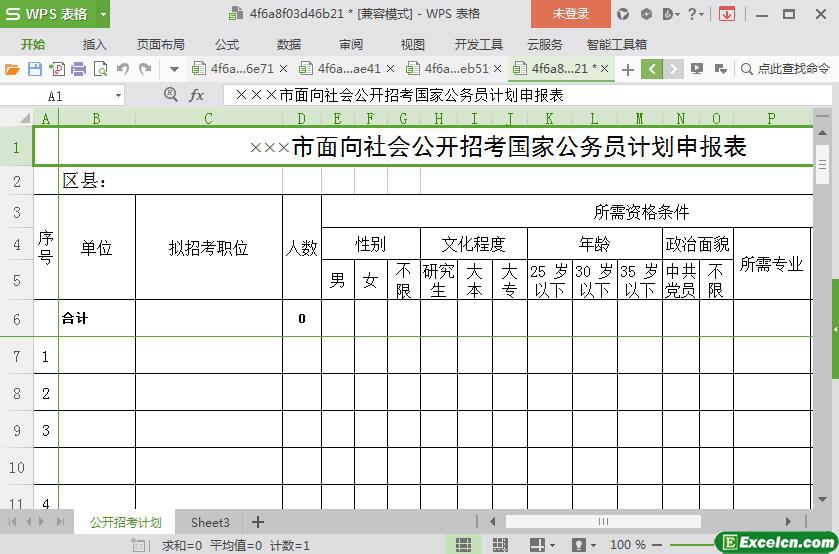The width and height of the screenshot is (839, 554).
Task: Click the Print Preview icon
Action: click(x=100, y=69)
